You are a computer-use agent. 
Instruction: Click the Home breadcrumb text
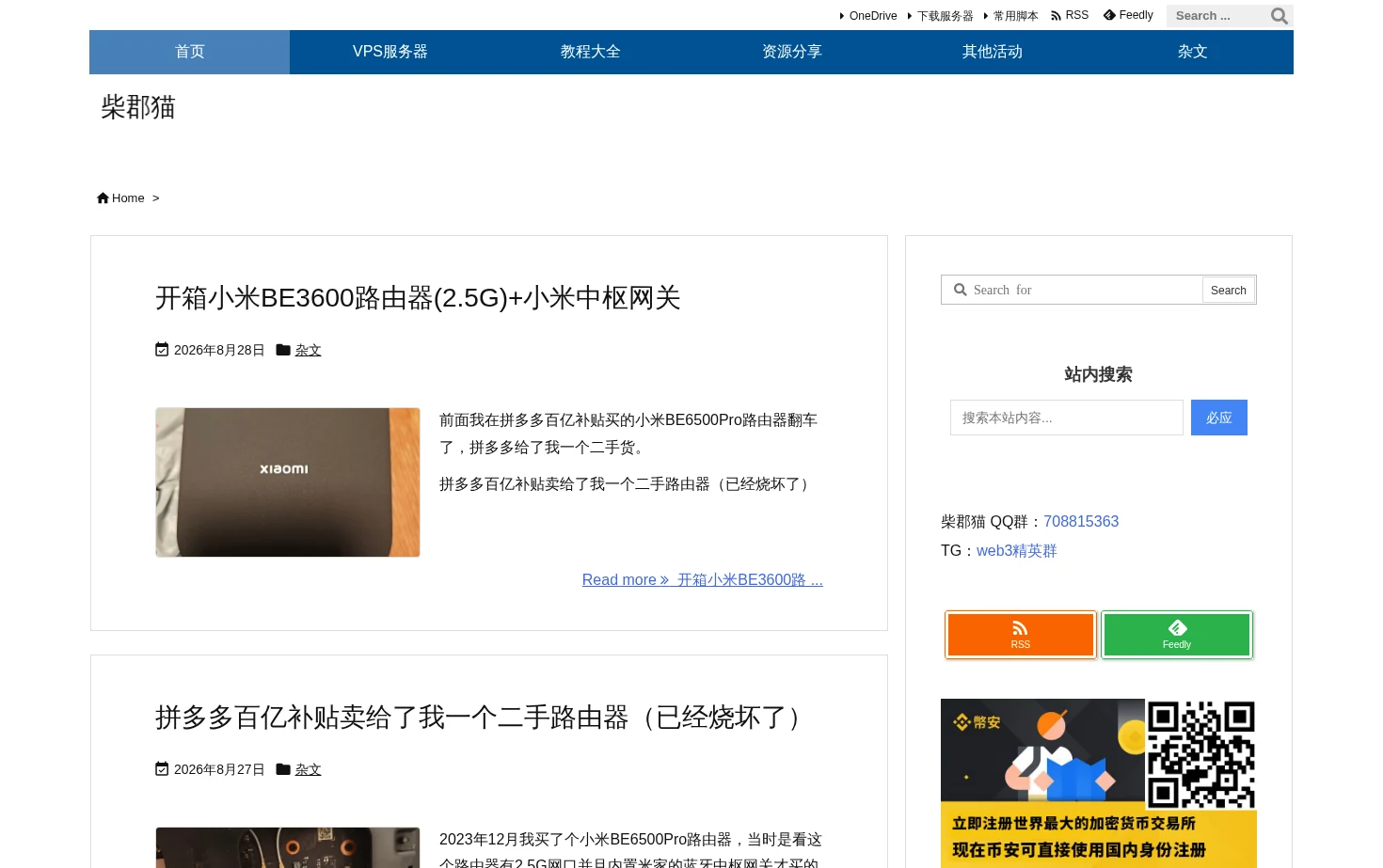pos(128,198)
